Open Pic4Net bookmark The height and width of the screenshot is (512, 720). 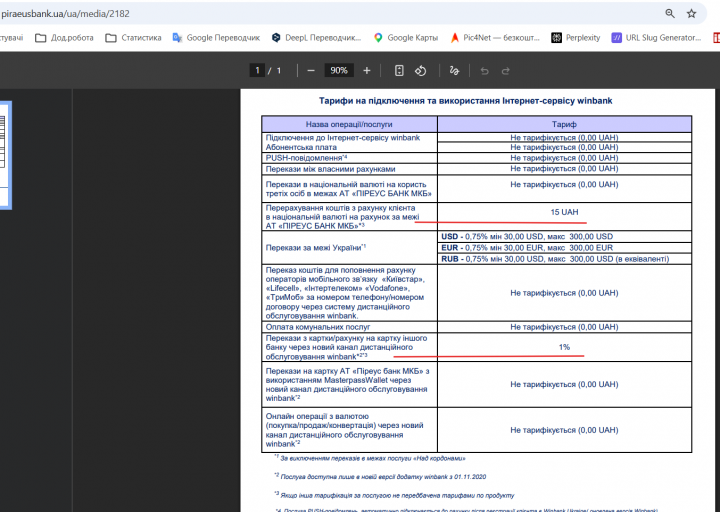[x=495, y=38]
